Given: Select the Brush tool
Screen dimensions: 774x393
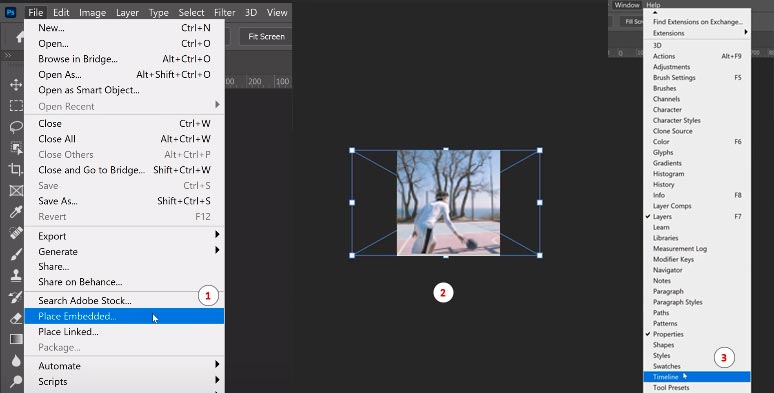Looking at the screenshot, I should (16, 254).
